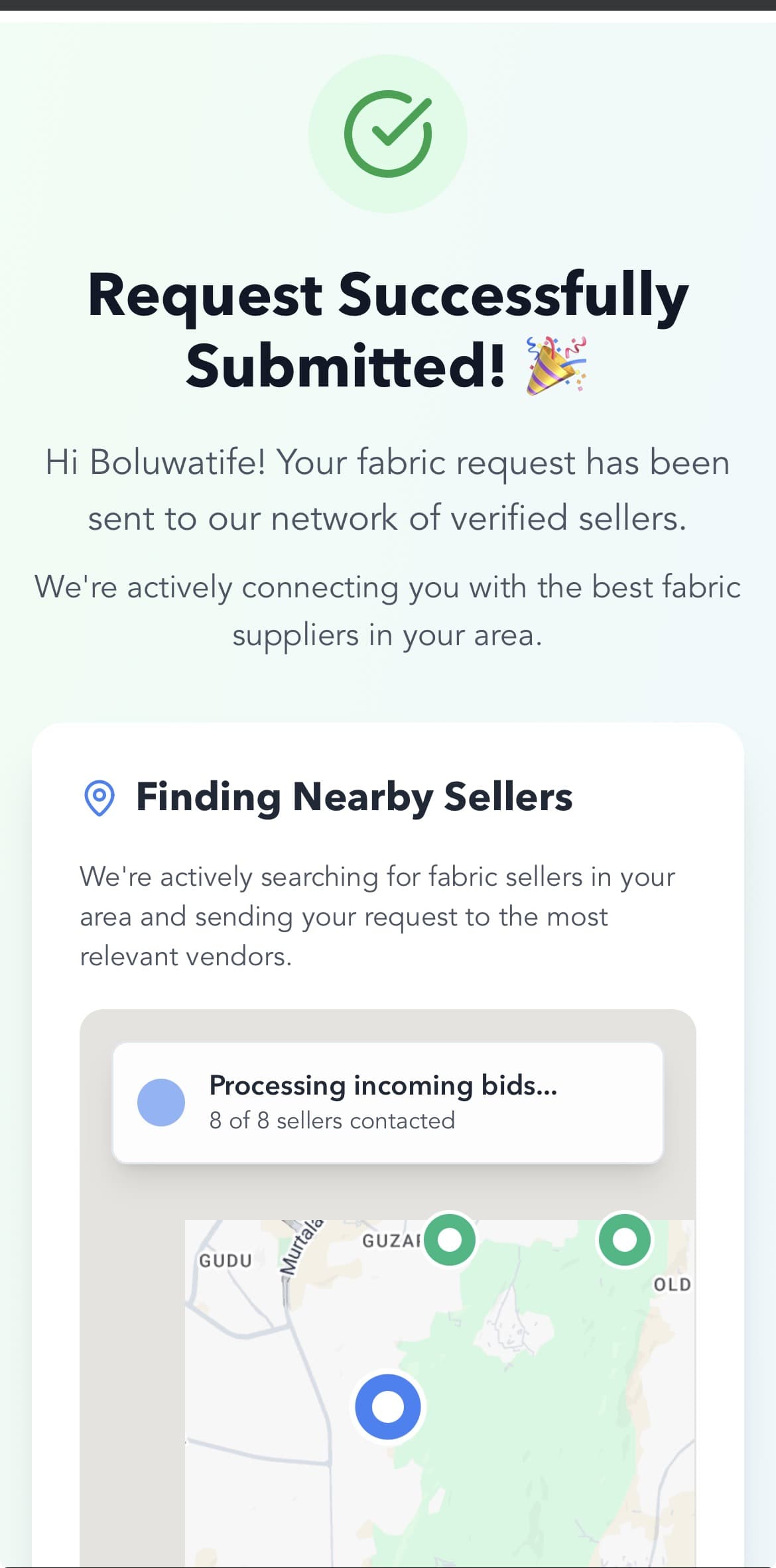Click the suppliers-in-your-area description text
This screenshot has height=1568, width=776.
(x=388, y=610)
